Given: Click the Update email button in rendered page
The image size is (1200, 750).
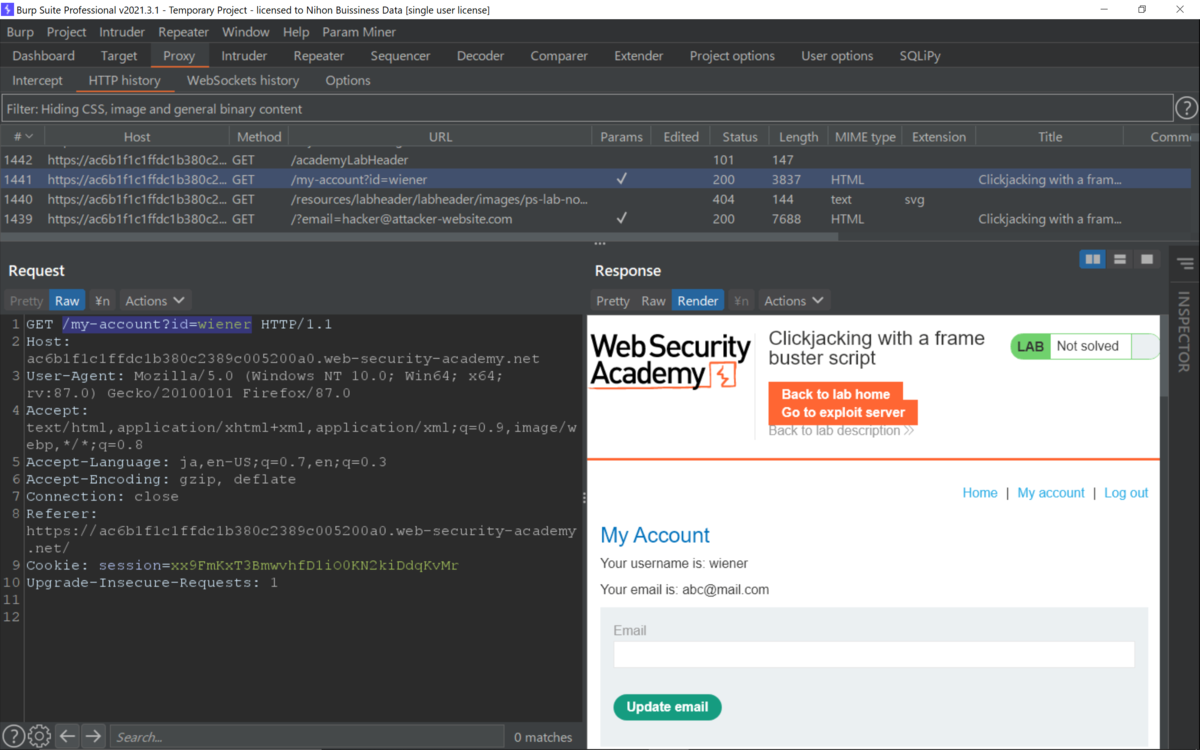Looking at the screenshot, I should 667,707.
